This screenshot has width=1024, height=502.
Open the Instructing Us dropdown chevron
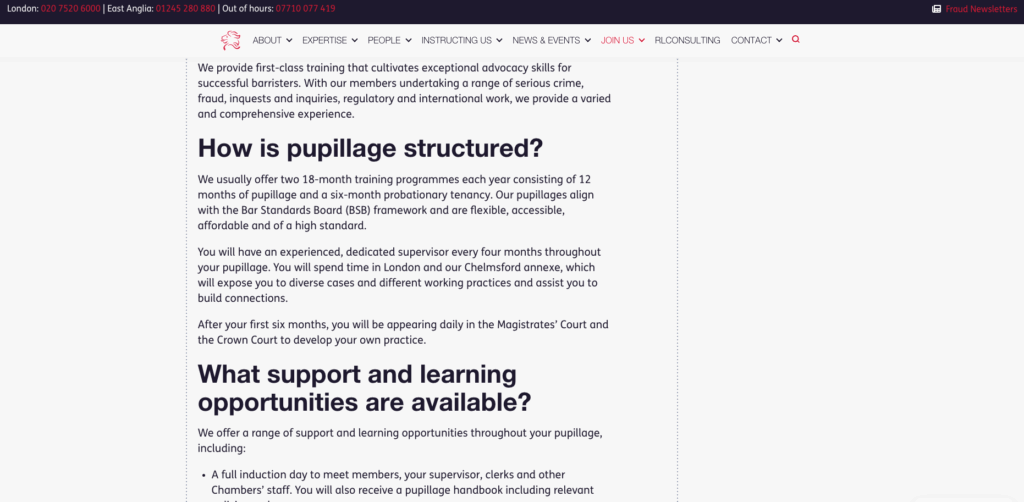(x=499, y=41)
